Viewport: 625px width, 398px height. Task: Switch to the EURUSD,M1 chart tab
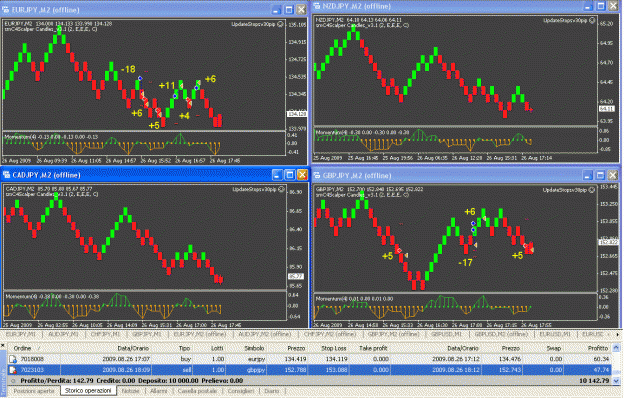click(x=556, y=335)
